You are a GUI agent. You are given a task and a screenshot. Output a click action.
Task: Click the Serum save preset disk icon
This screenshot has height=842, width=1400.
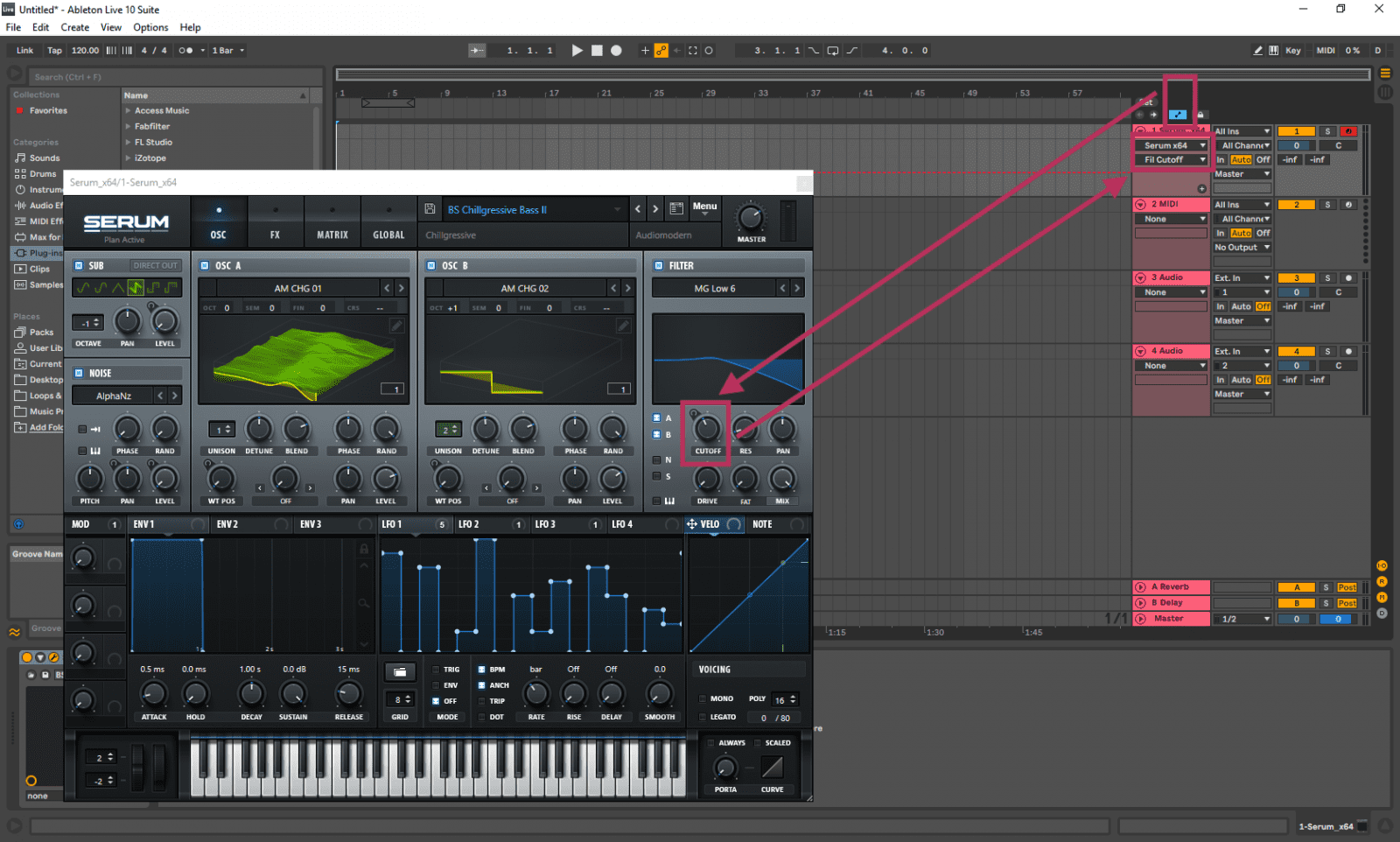(430, 209)
